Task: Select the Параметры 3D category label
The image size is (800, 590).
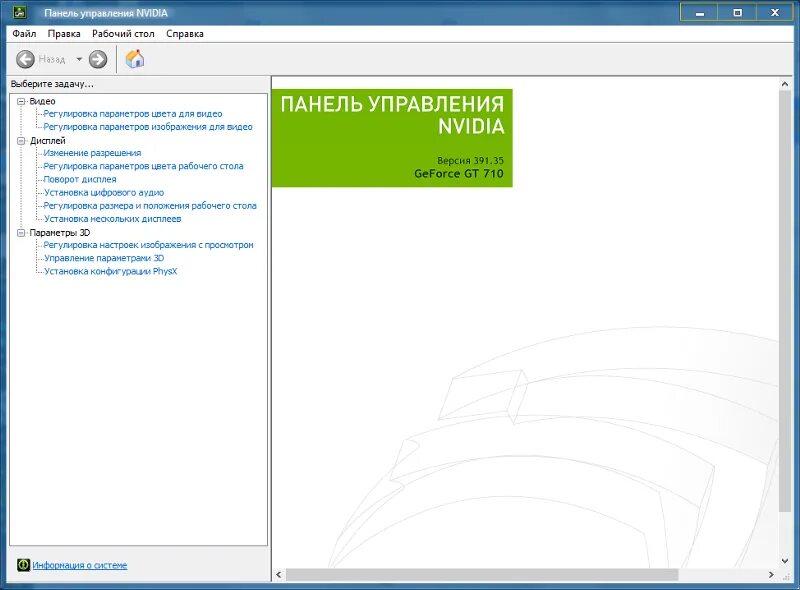Action: [x=60, y=233]
